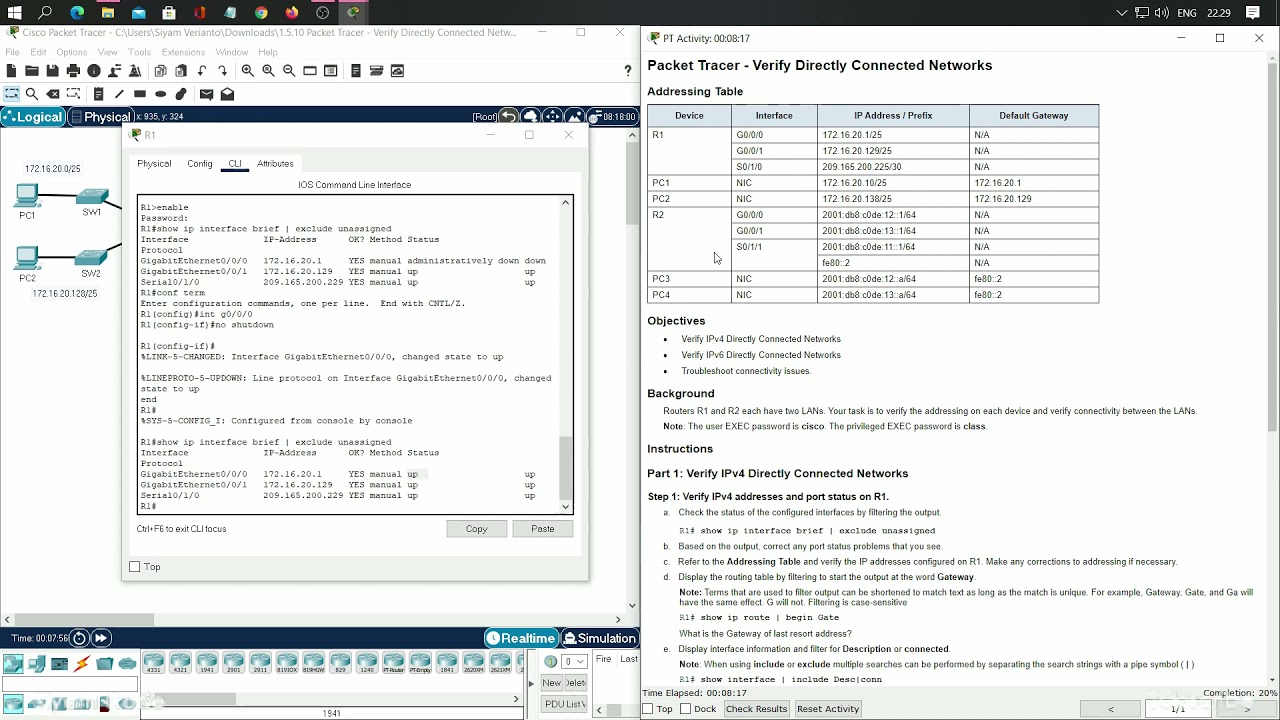This screenshot has height=720, width=1280.
Task: Click the Move Object arrows icon
Action: (552, 117)
